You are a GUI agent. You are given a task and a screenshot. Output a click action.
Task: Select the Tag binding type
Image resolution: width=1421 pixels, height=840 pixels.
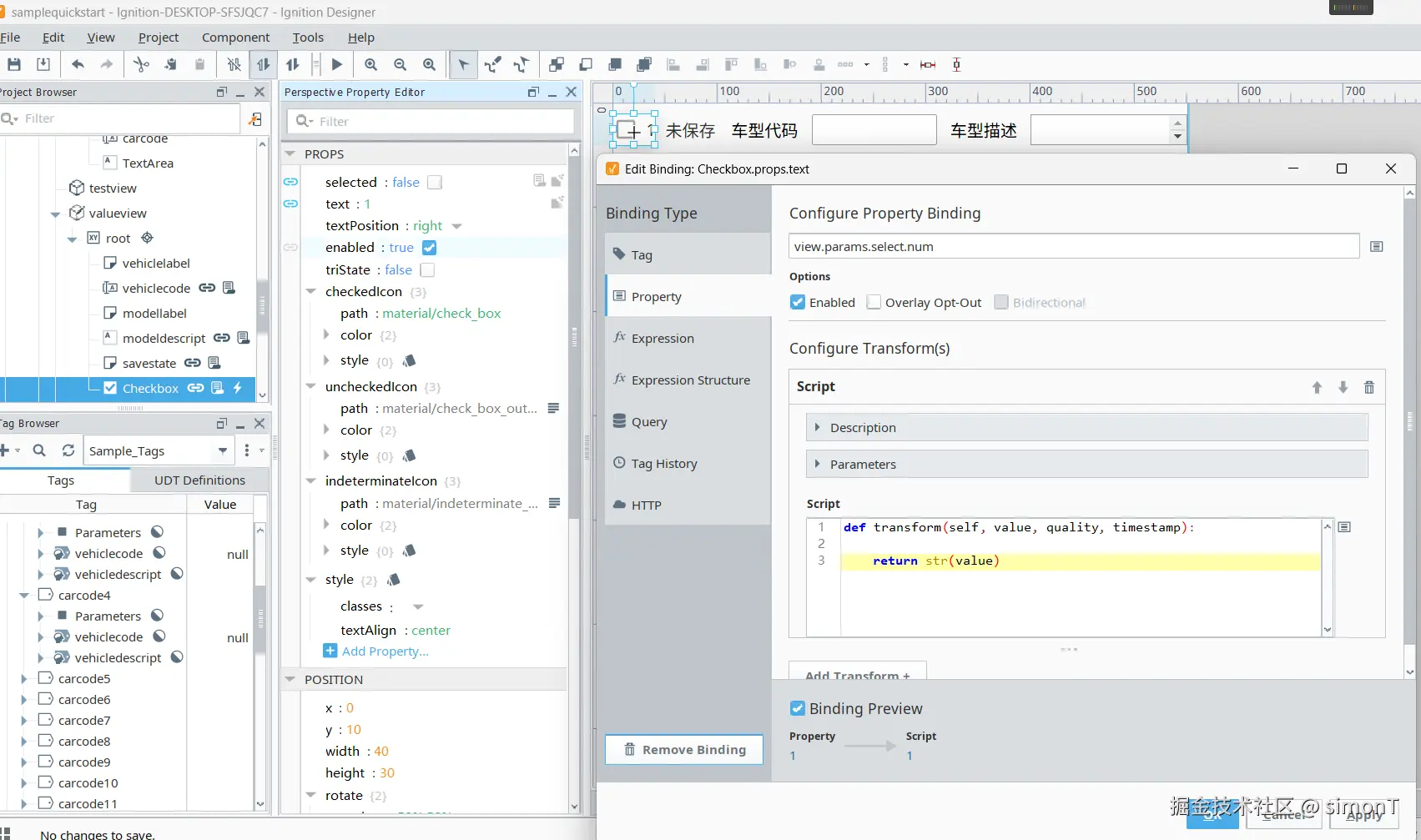(x=688, y=254)
